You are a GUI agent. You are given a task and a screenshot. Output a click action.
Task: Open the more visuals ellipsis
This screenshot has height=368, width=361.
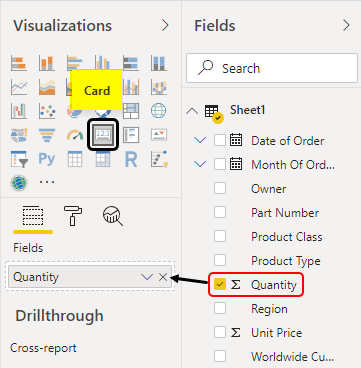(47, 182)
